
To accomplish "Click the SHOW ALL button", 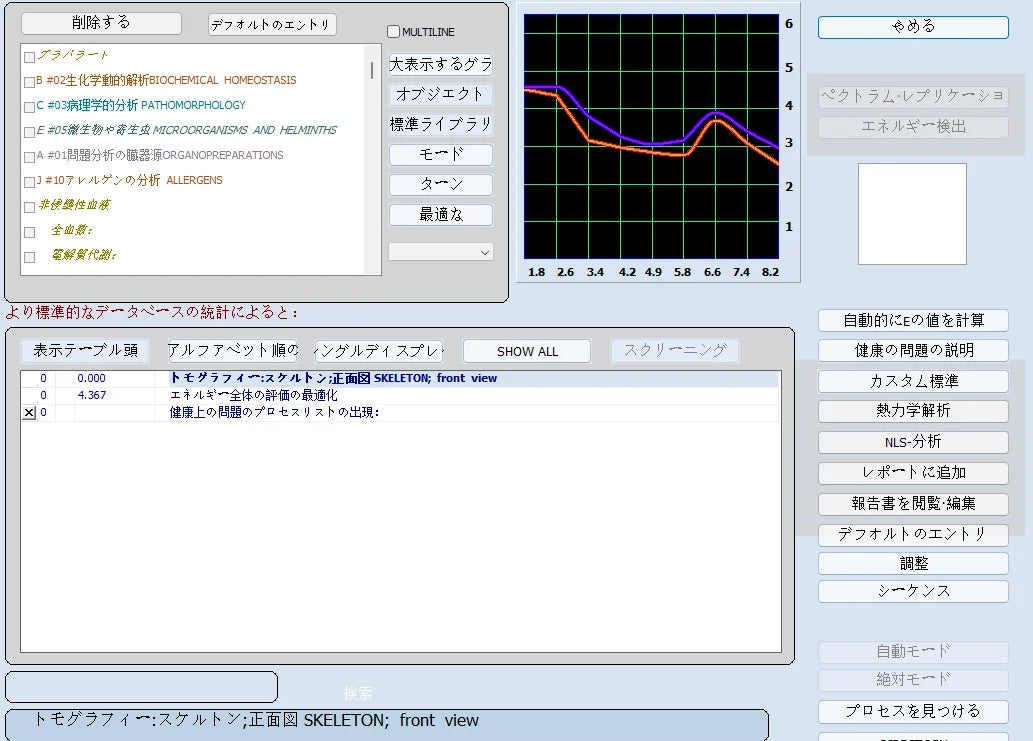I will pyautogui.click(x=527, y=351).
